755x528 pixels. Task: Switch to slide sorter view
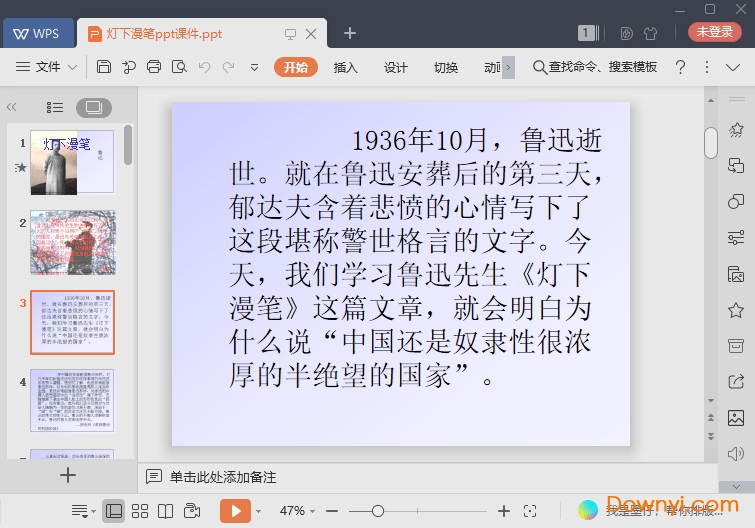click(x=140, y=511)
